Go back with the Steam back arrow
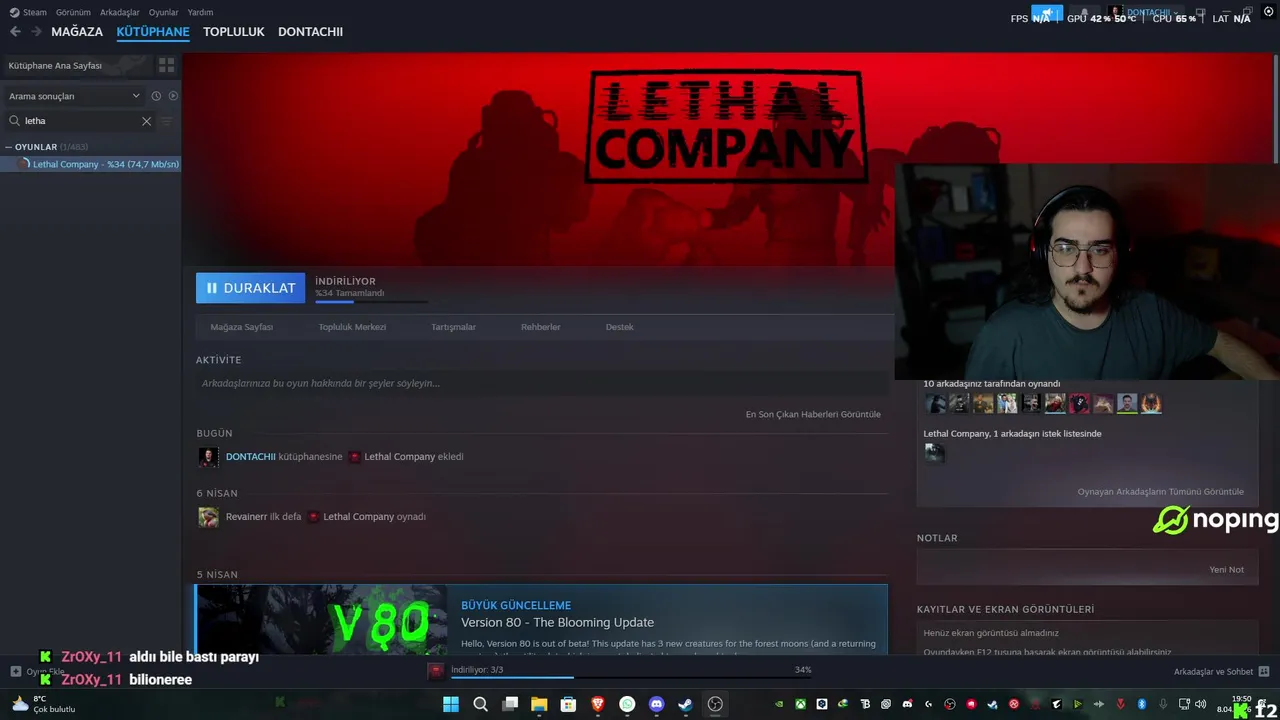Image resolution: width=1280 pixels, height=720 pixels. point(15,32)
